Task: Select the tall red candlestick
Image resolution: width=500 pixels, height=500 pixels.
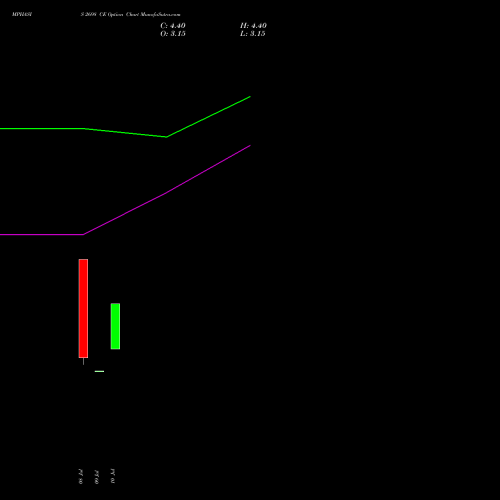Action: pyautogui.click(x=83, y=308)
